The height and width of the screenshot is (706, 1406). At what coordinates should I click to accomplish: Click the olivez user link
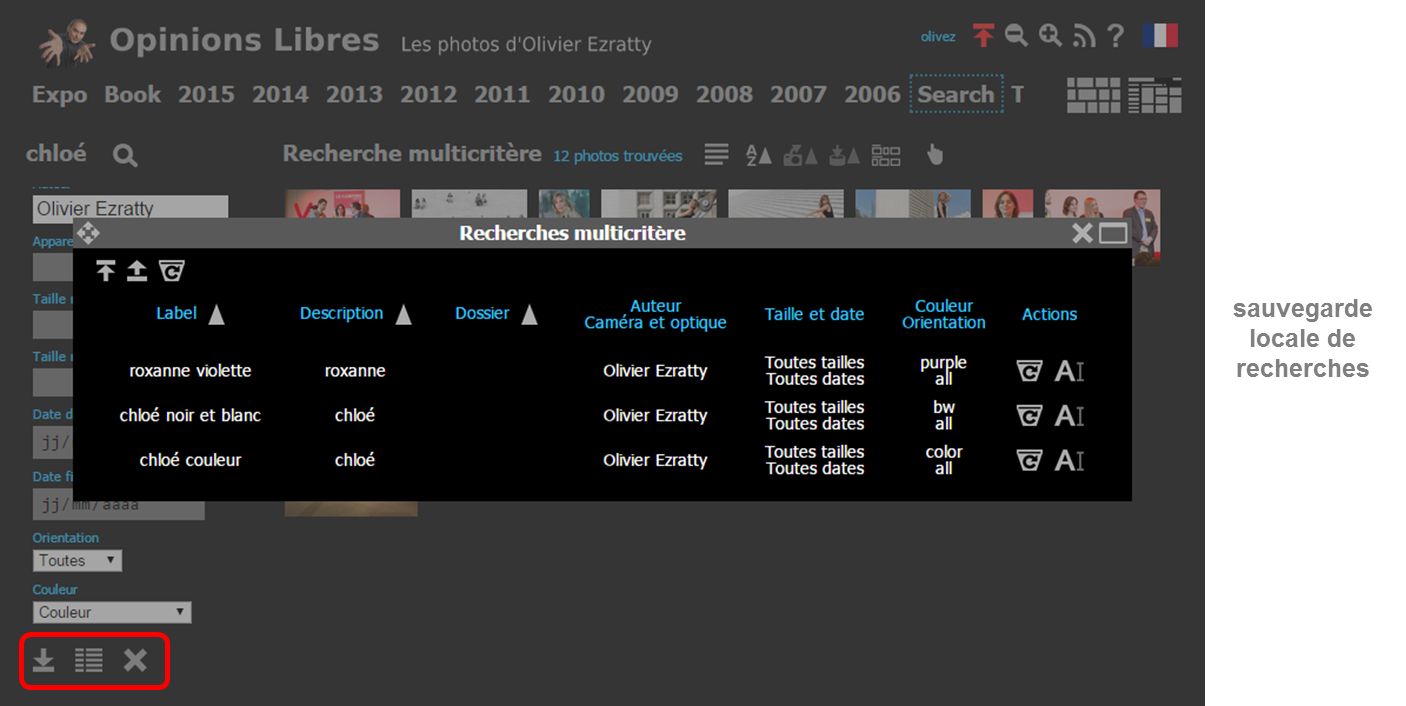coord(938,37)
